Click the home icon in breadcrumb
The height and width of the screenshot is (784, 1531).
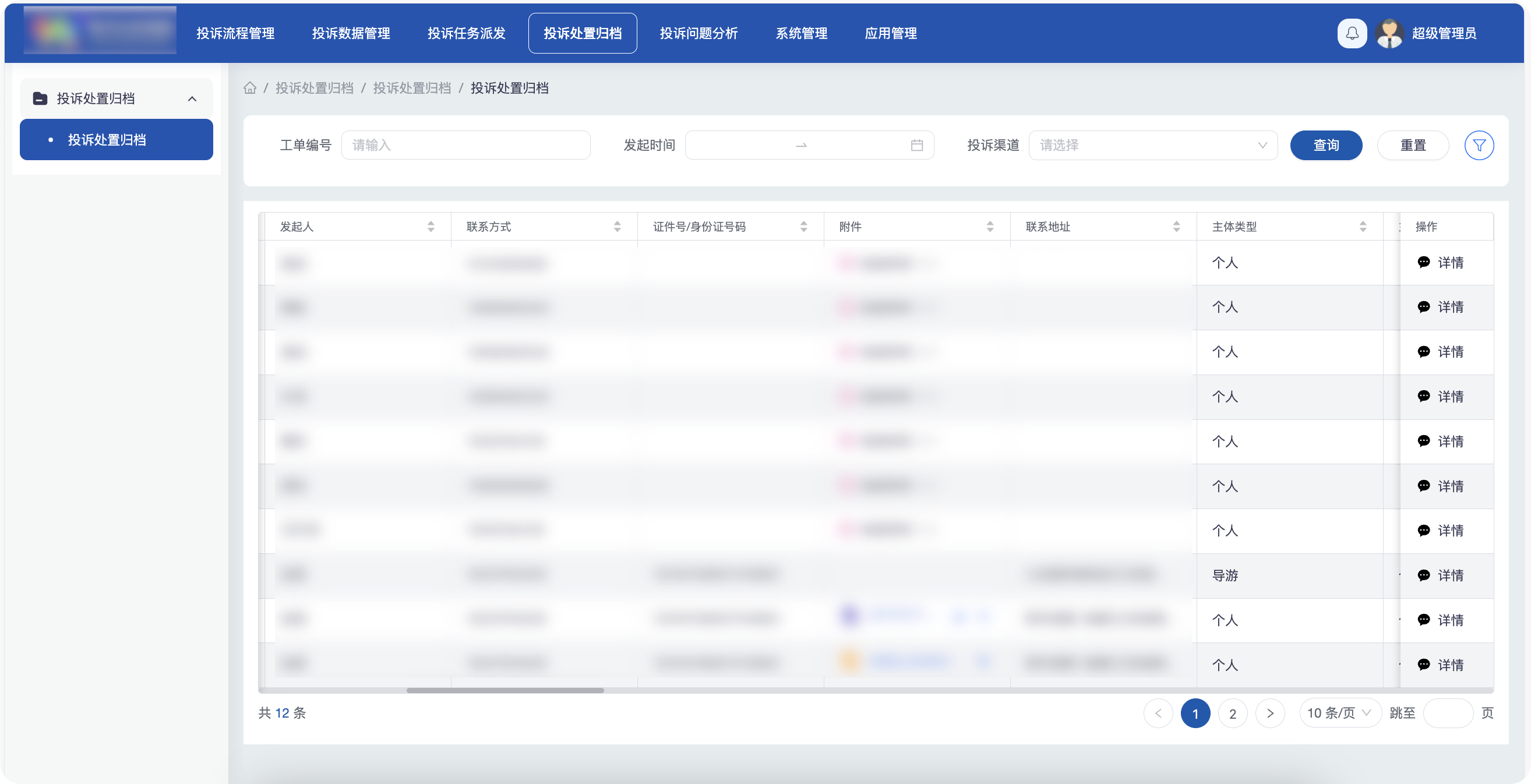(249, 88)
